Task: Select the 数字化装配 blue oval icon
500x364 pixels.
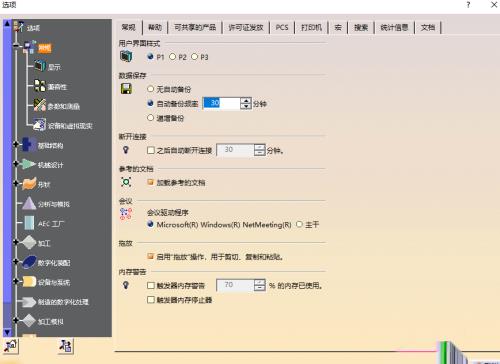Action: click(x=29, y=262)
